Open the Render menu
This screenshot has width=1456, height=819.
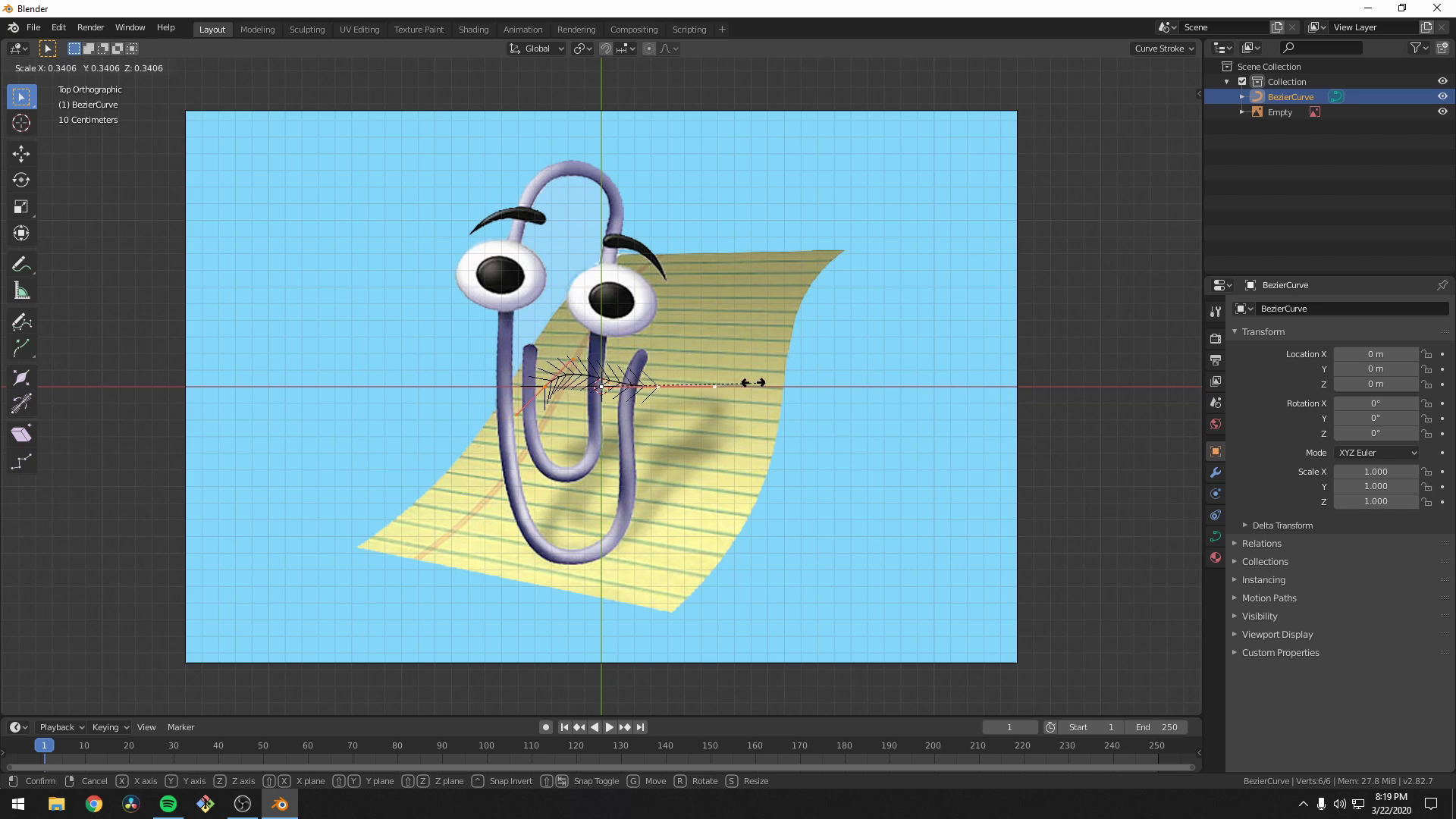[x=90, y=27]
